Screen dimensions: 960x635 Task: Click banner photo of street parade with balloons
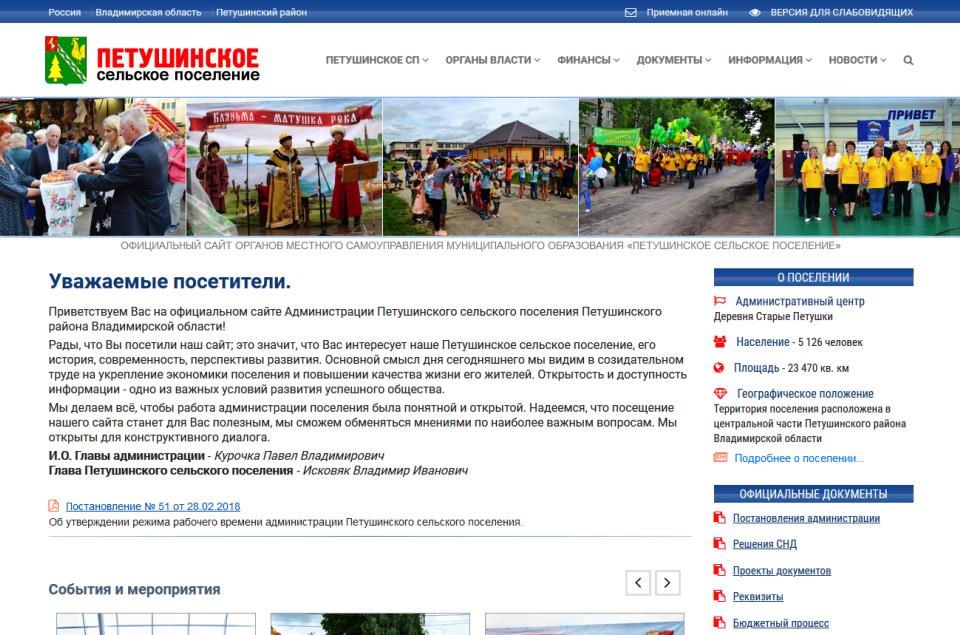(677, 167)
